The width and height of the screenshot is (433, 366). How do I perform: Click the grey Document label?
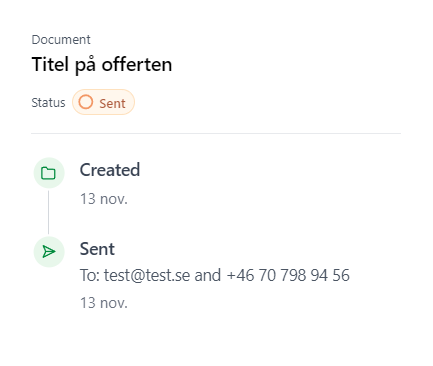[61, 40]
